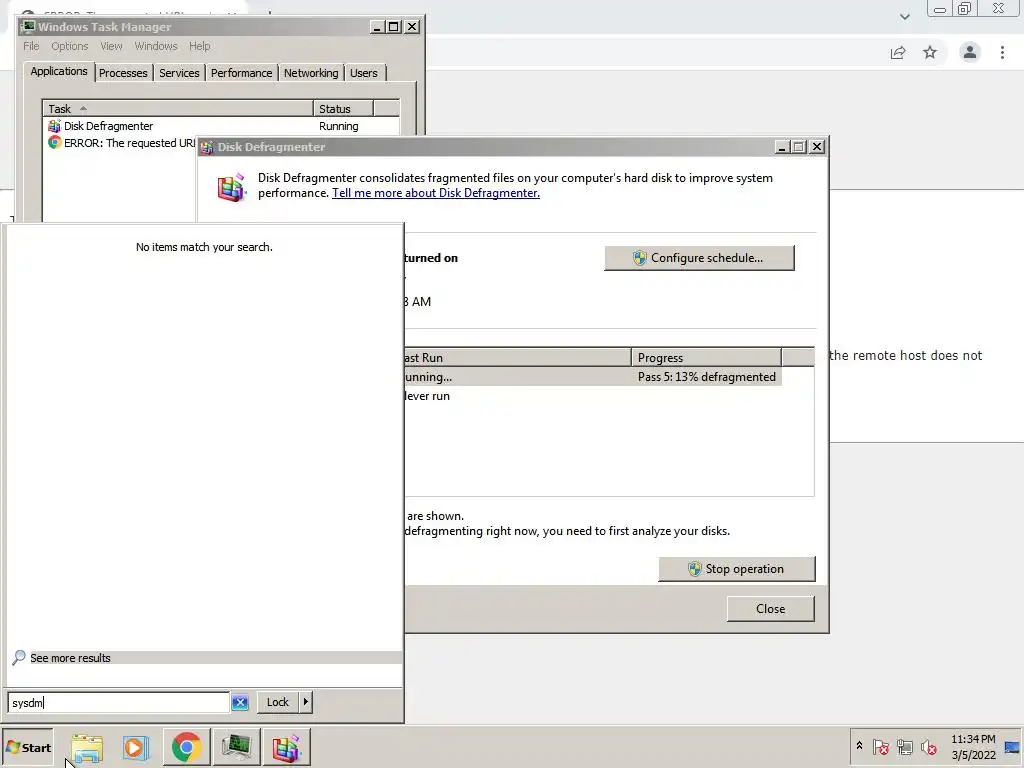Select the Applications tab
The height and width of the screenshot is (768, 1024).
pyautogui.click(x=59, y=71)
